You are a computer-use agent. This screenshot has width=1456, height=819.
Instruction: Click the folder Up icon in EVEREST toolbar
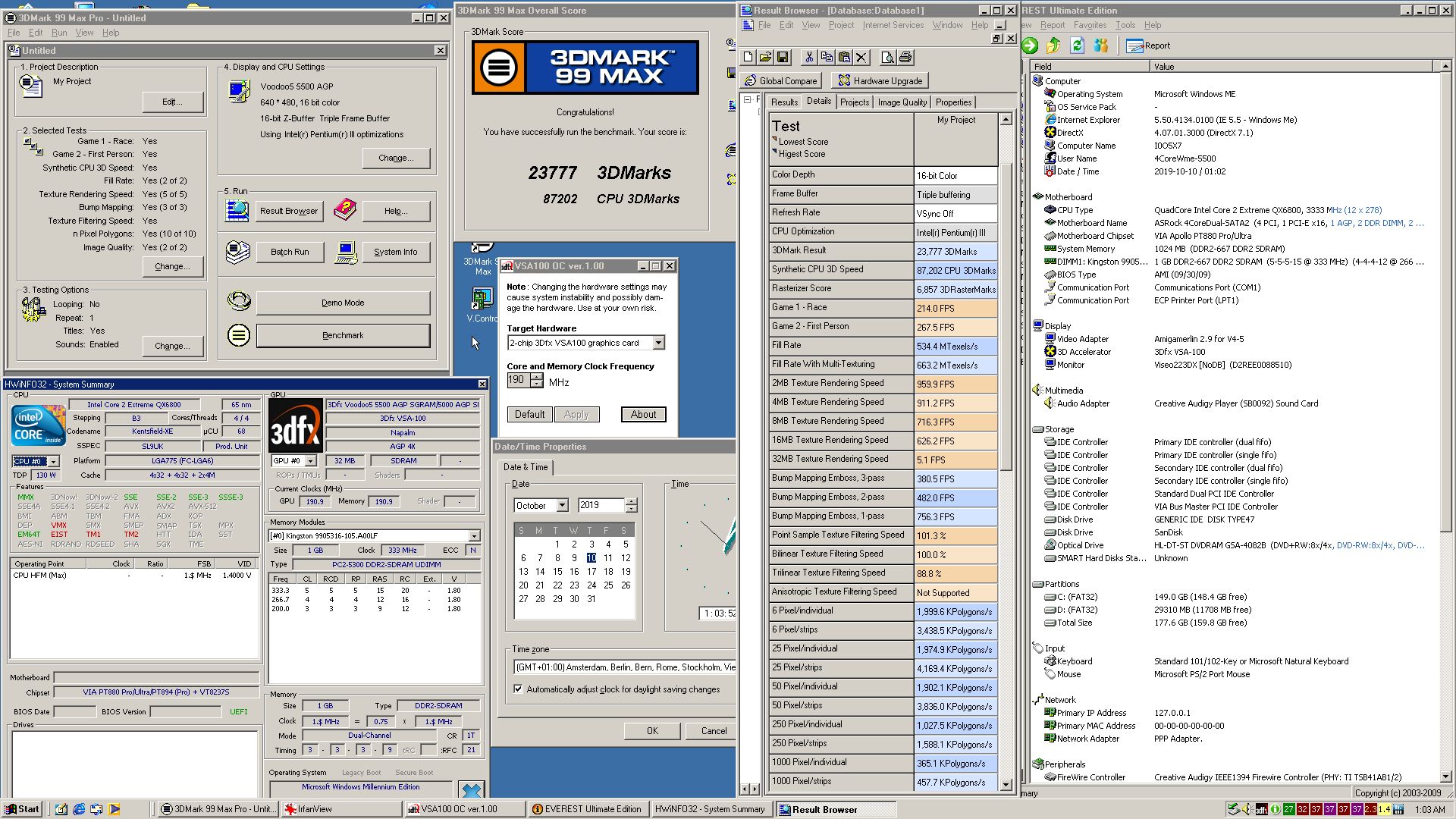(x=1053, y=45)
